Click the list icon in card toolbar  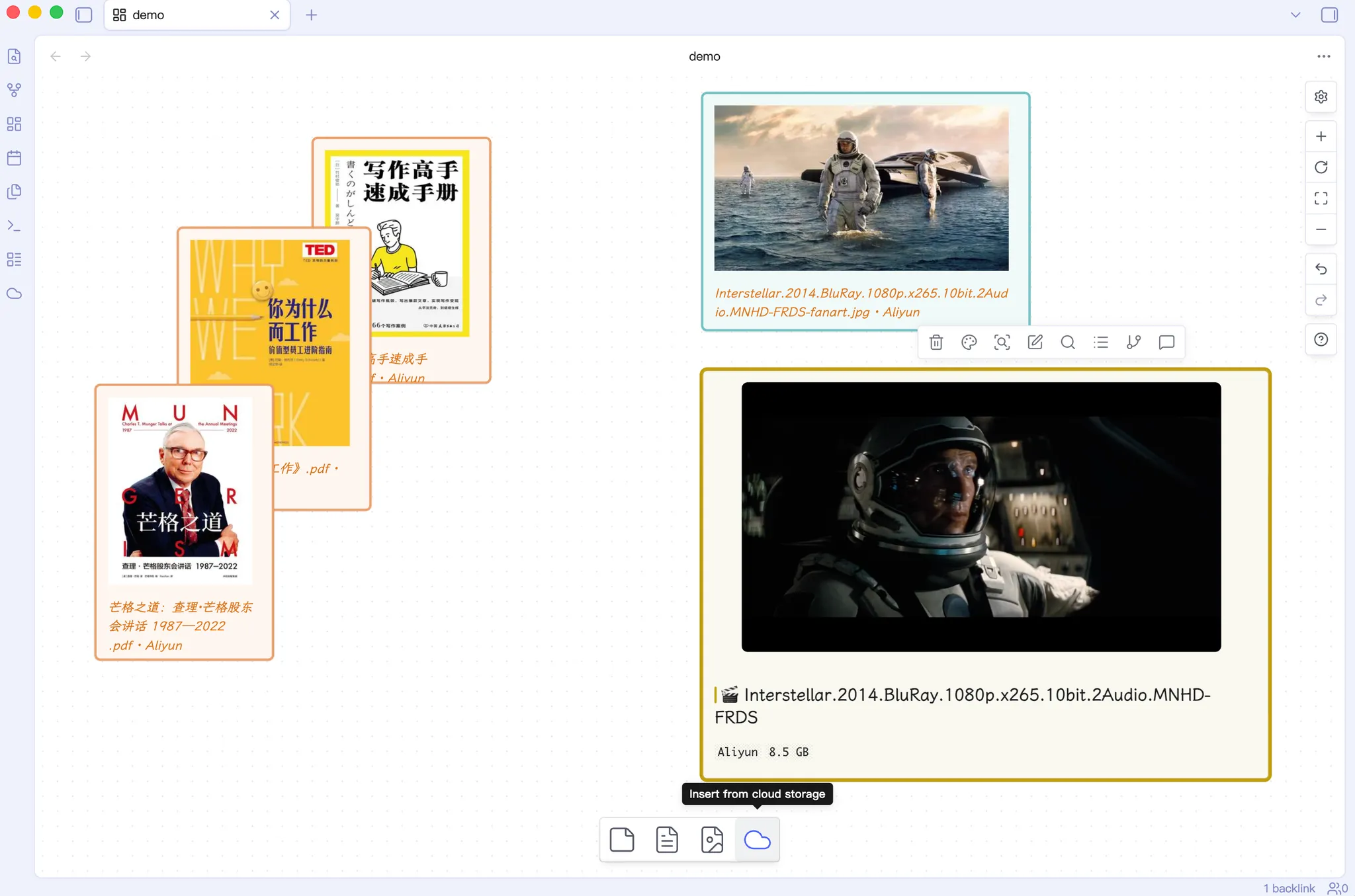1100,342
